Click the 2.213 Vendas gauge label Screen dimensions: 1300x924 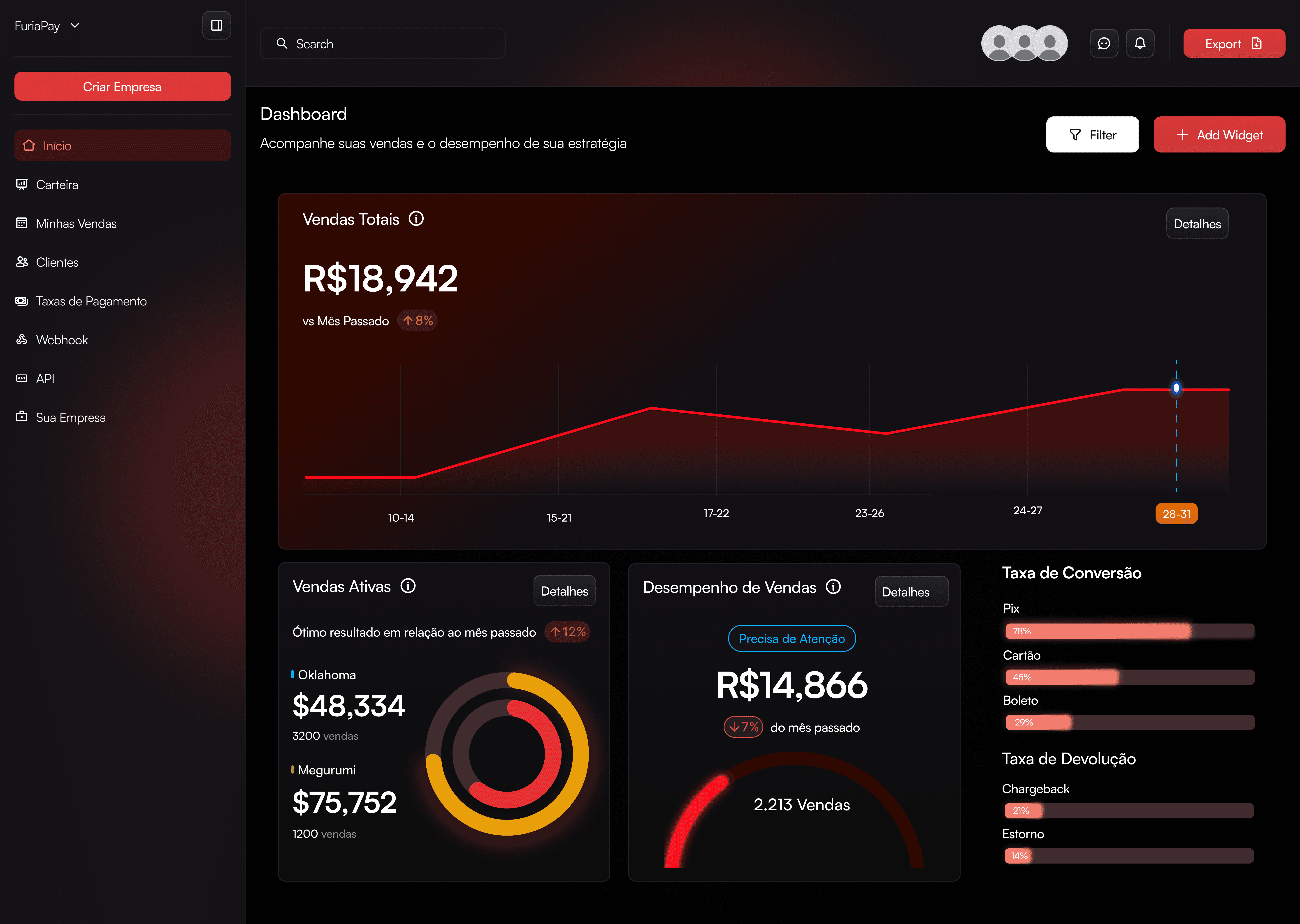point(801,804)
